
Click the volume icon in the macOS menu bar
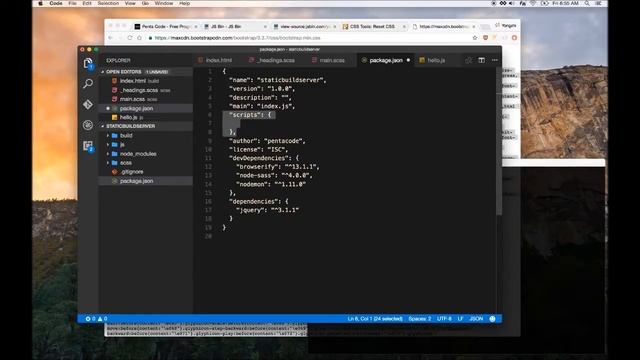click(x=512, y=3)
